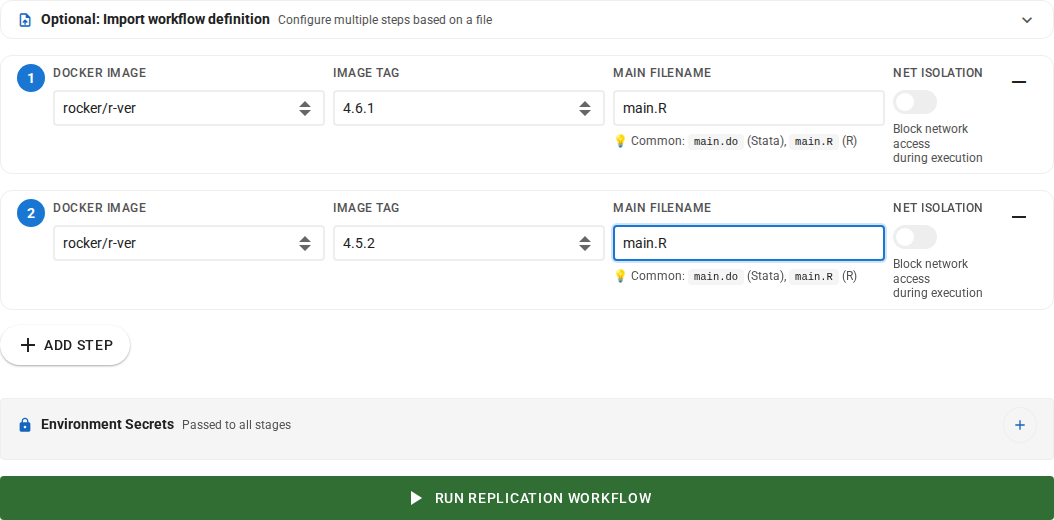Click the import workflow file icon

(25, 20)
